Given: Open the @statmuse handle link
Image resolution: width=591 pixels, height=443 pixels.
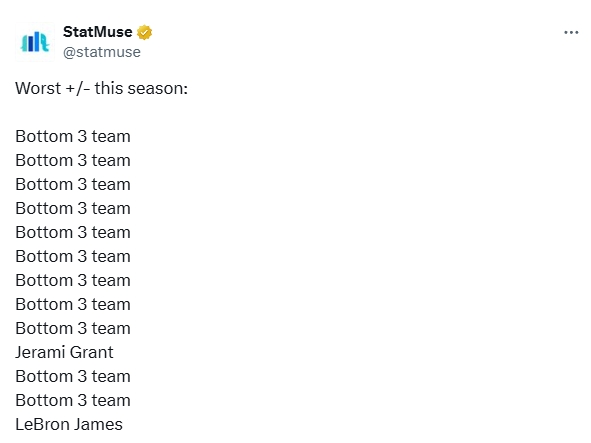Looking at the screenshot, I should [x=102, y=52].
